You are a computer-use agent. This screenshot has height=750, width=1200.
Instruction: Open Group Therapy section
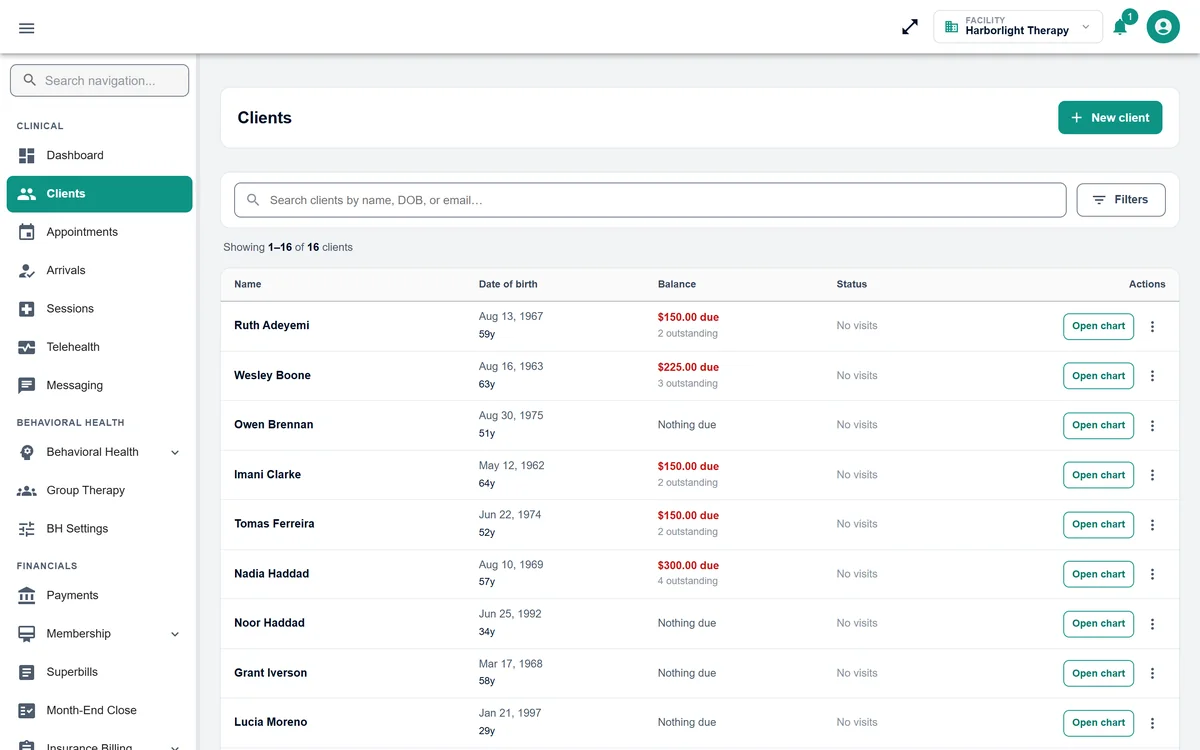pyautogui.click(x=100, y=490)
